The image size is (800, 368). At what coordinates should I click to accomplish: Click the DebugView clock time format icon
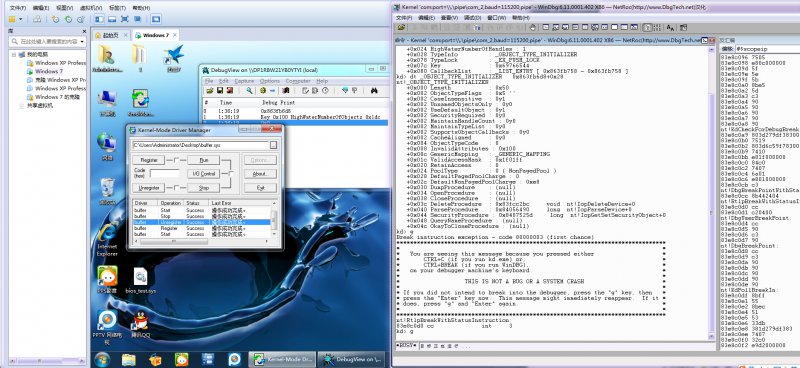[x=325, y=90]
